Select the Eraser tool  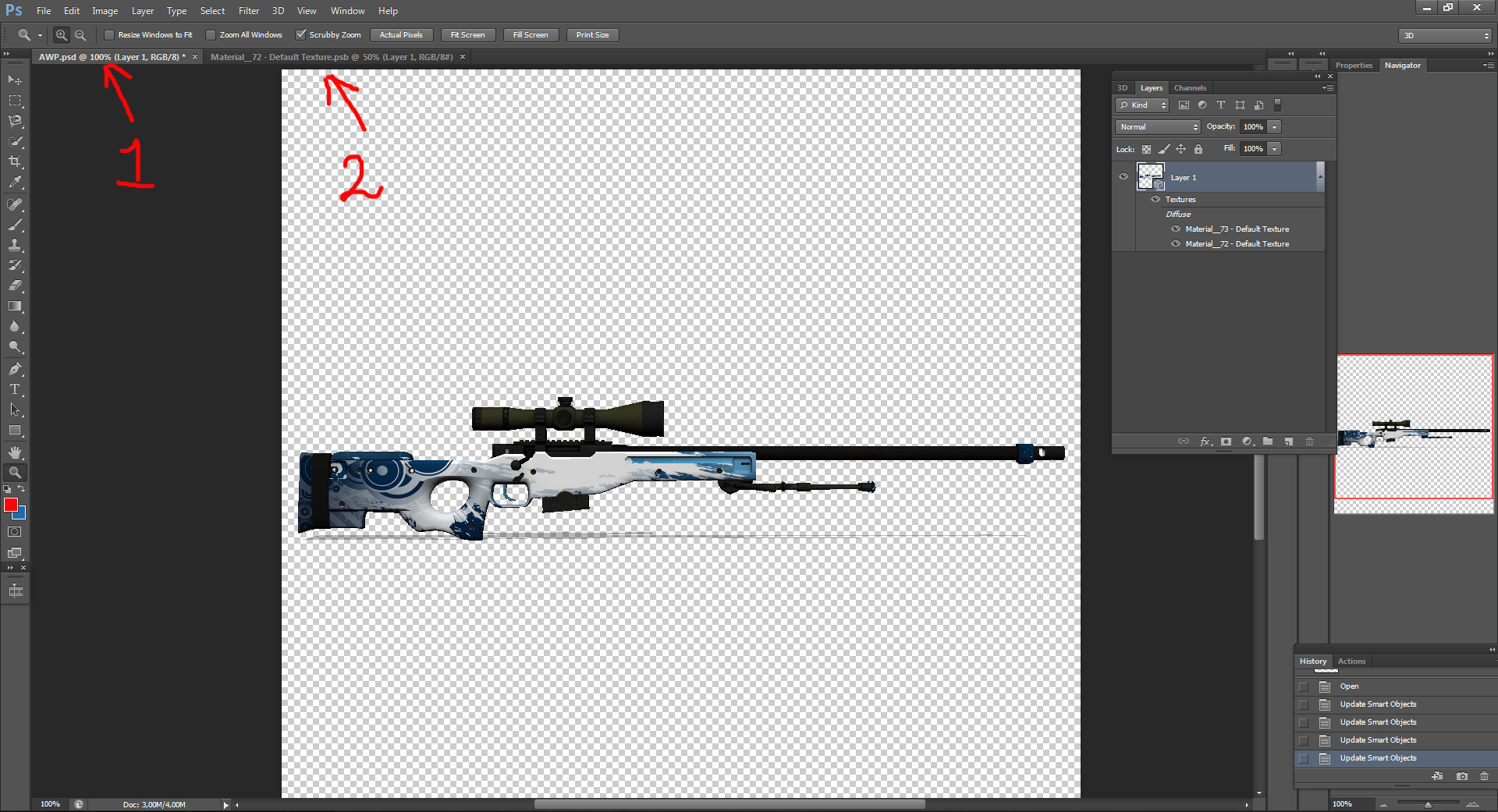pyautogui.click(x=15, y=285)
